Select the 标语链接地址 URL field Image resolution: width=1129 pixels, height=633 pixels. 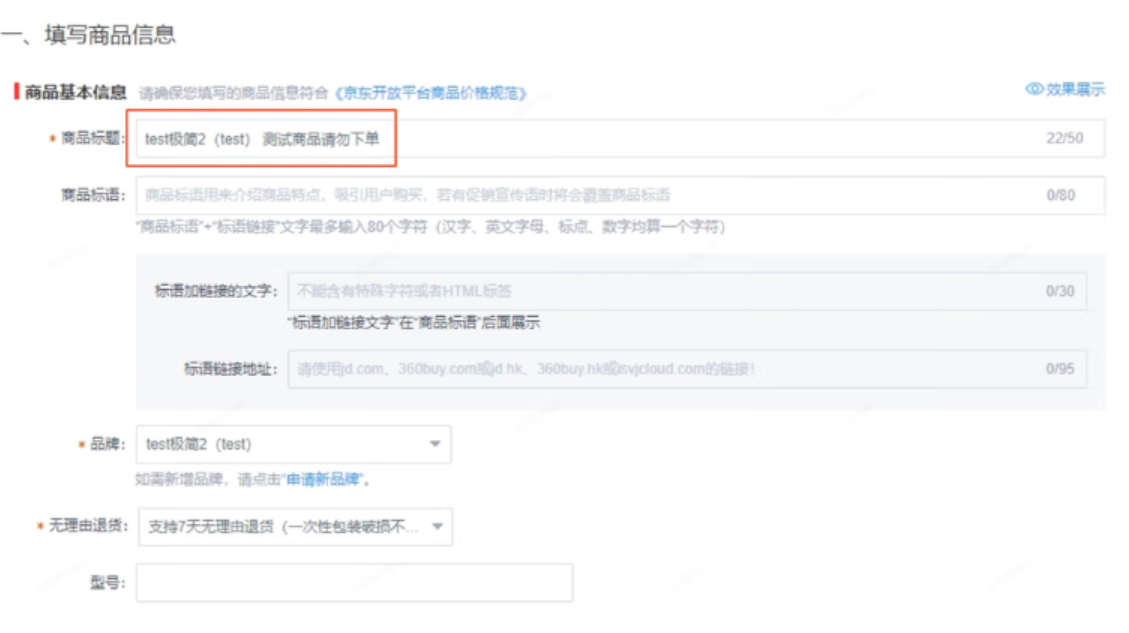click(660, 369)
